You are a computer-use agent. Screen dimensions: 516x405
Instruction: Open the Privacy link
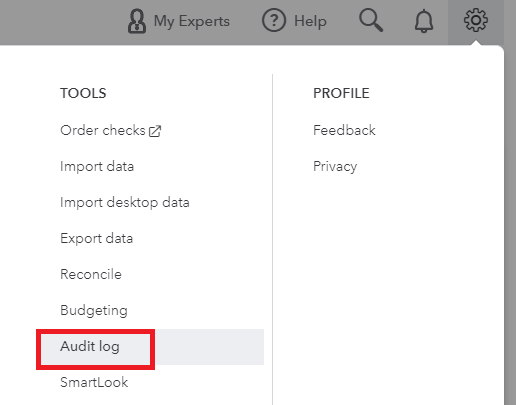pyautogui.click(x=335, y=166)
